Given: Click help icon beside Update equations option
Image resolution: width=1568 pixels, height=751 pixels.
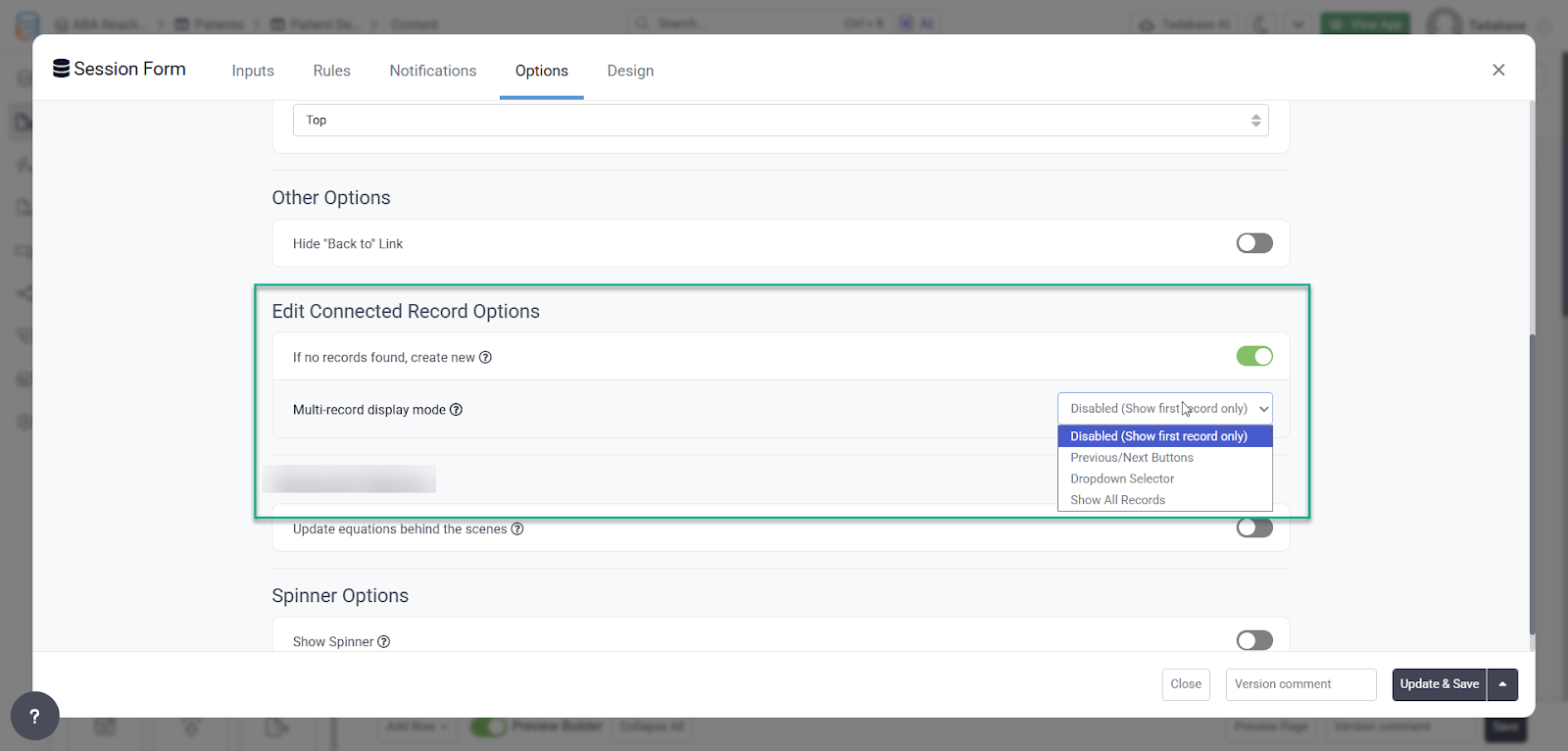Looking at the screenshot, I should pos(517,529).
